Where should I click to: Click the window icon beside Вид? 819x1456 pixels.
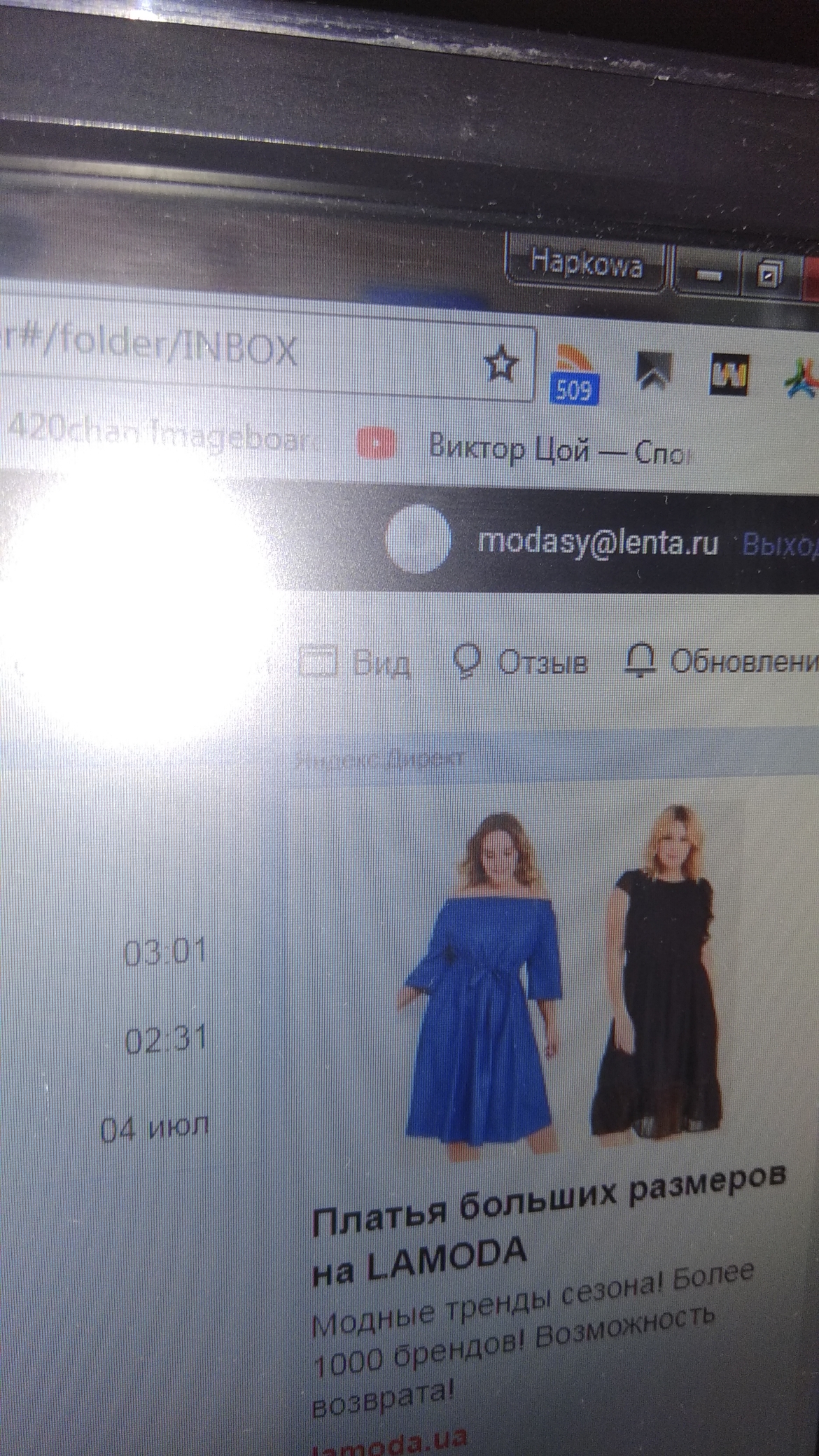coord(318,661)
